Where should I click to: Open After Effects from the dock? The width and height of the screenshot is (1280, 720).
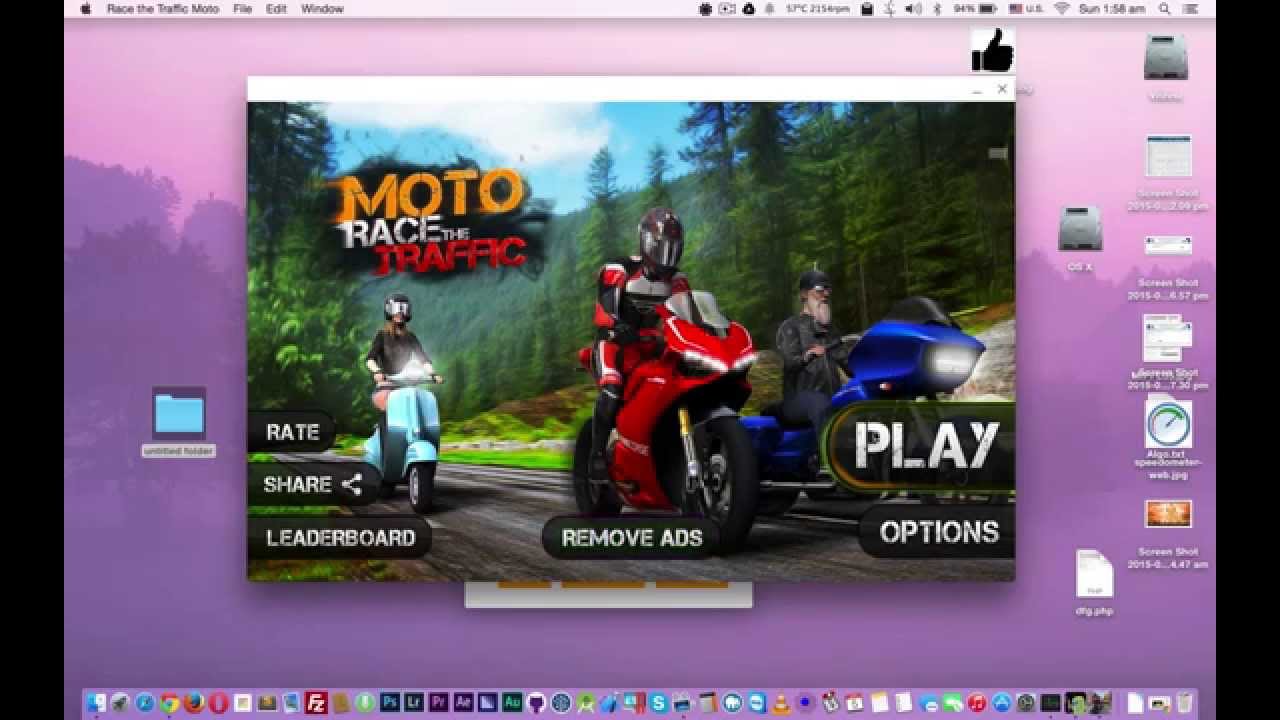(463, 703)
